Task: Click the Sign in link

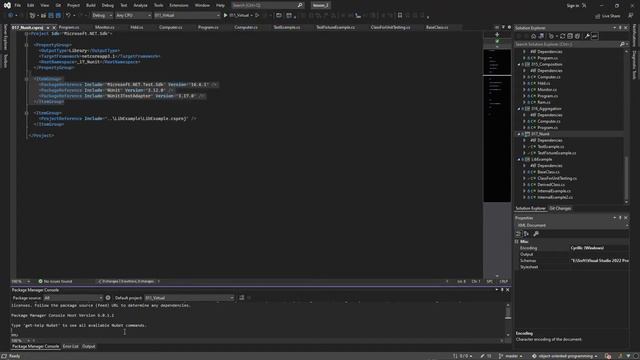Action: tap(573, 5)
